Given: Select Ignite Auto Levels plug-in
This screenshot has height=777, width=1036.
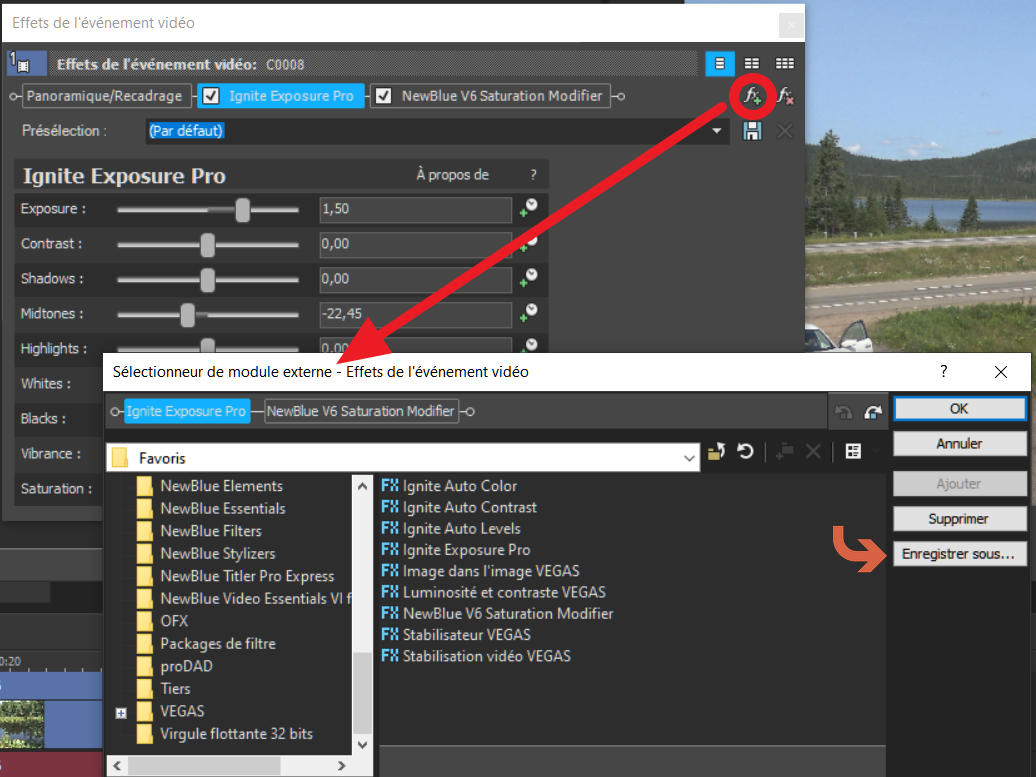Looking at the screenshot, I should pos(451,529).
